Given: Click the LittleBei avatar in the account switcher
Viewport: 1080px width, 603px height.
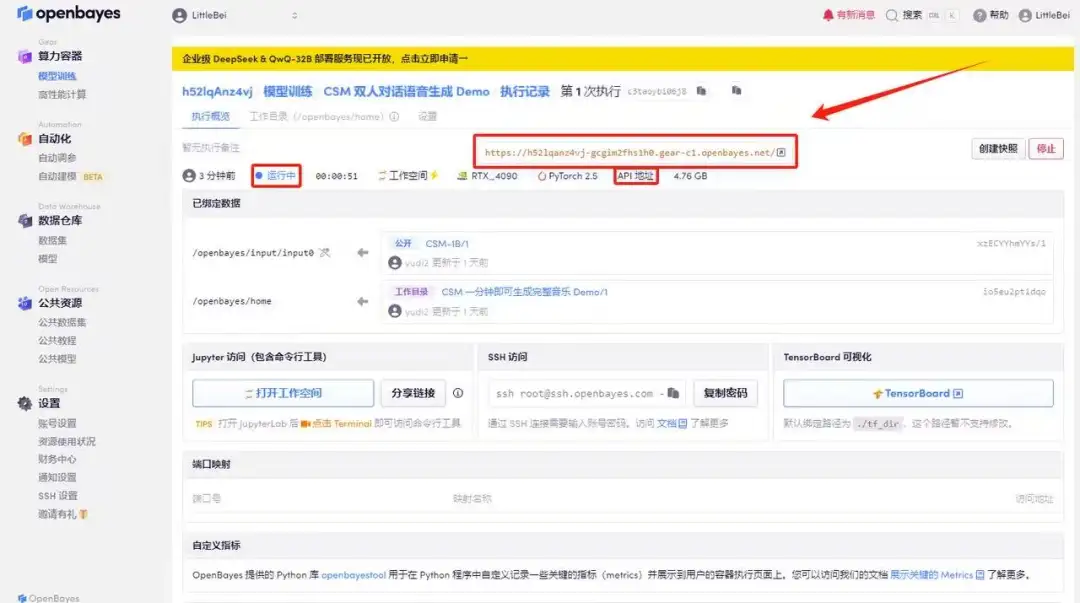Looking at the screenshot, I should tap(180, 15).
